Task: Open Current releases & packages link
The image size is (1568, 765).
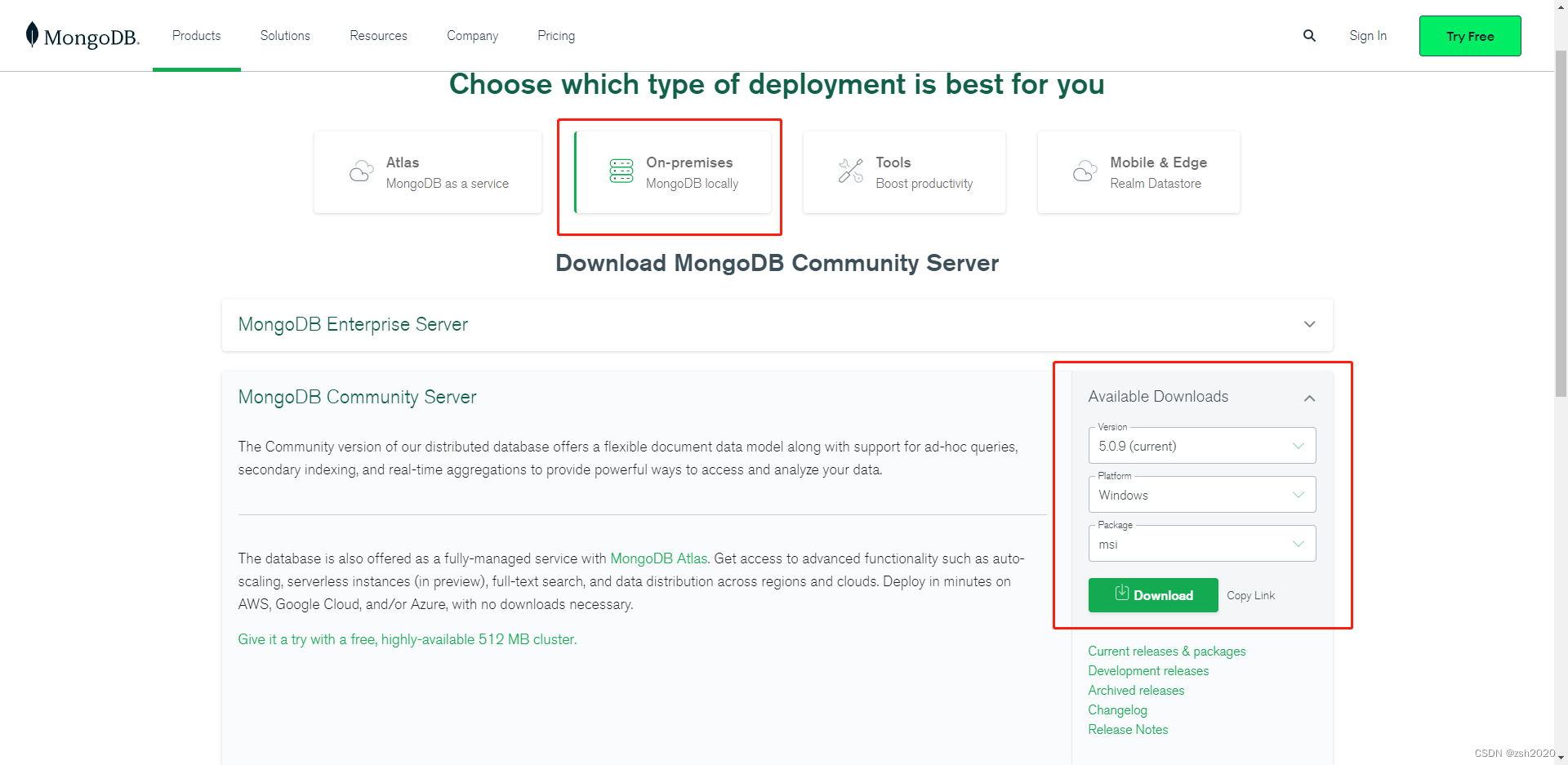Action: click(1167, 651)
